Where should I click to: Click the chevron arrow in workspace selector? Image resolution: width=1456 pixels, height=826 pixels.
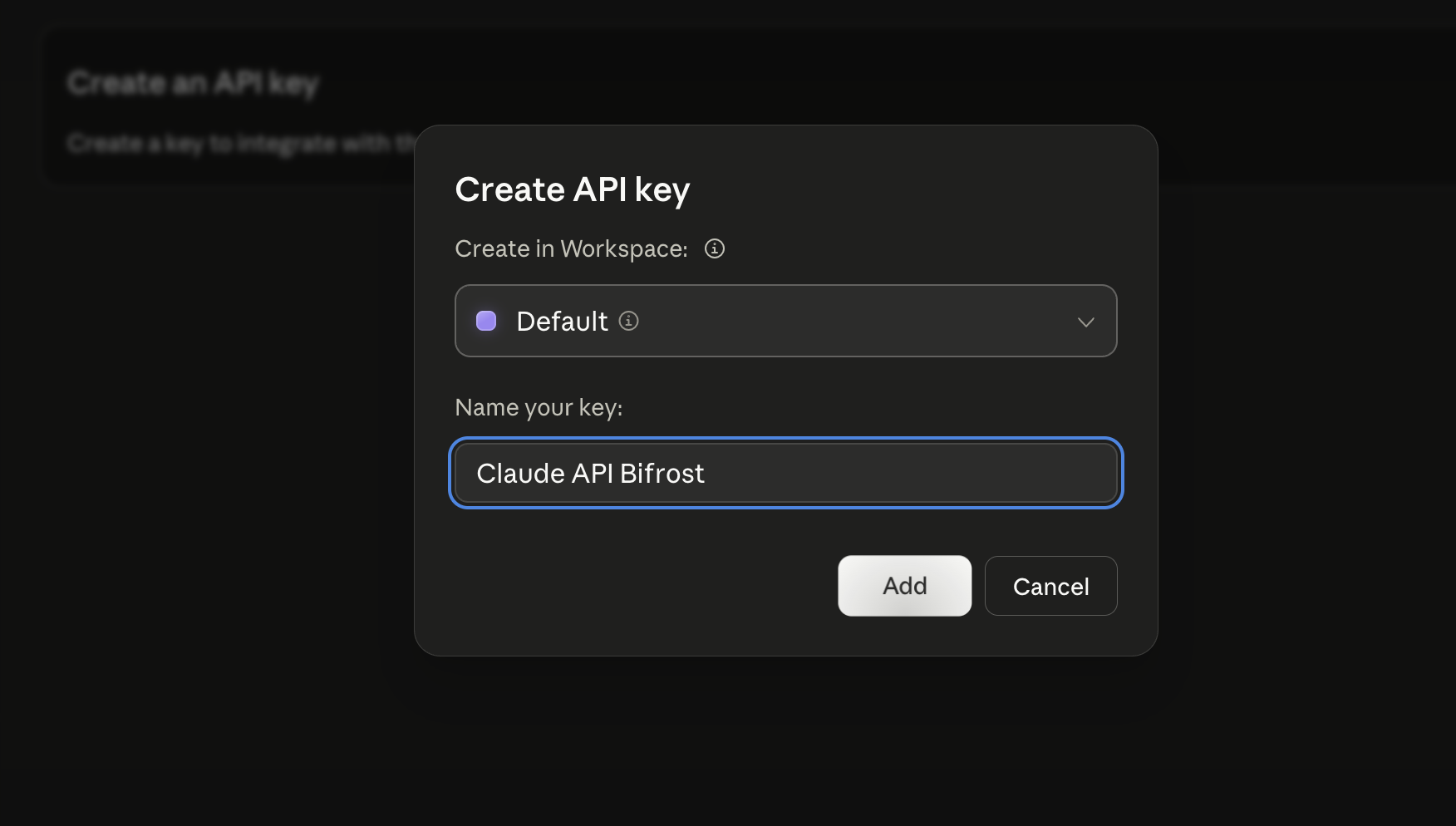[1085, 322]
